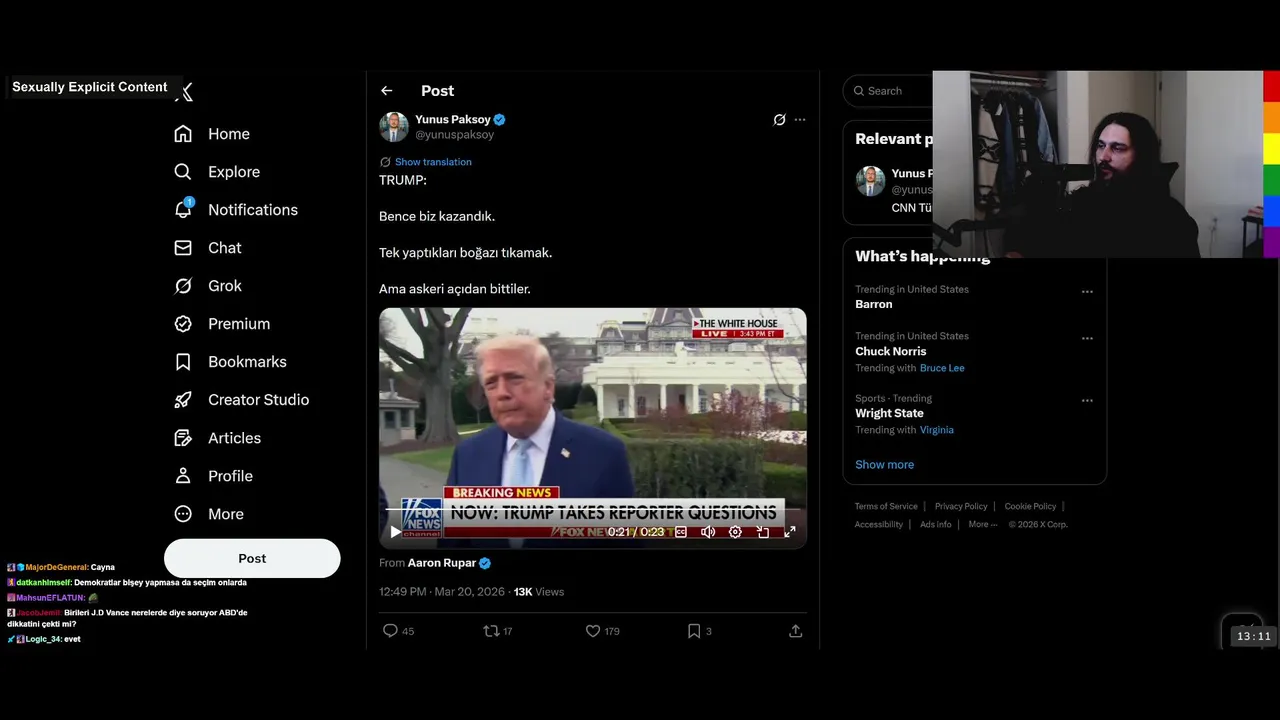This screenshot has height=720, width=1280.
Task: Open the Explore magnifier icon
Action: pyautogui.click(x=183, y=172)
